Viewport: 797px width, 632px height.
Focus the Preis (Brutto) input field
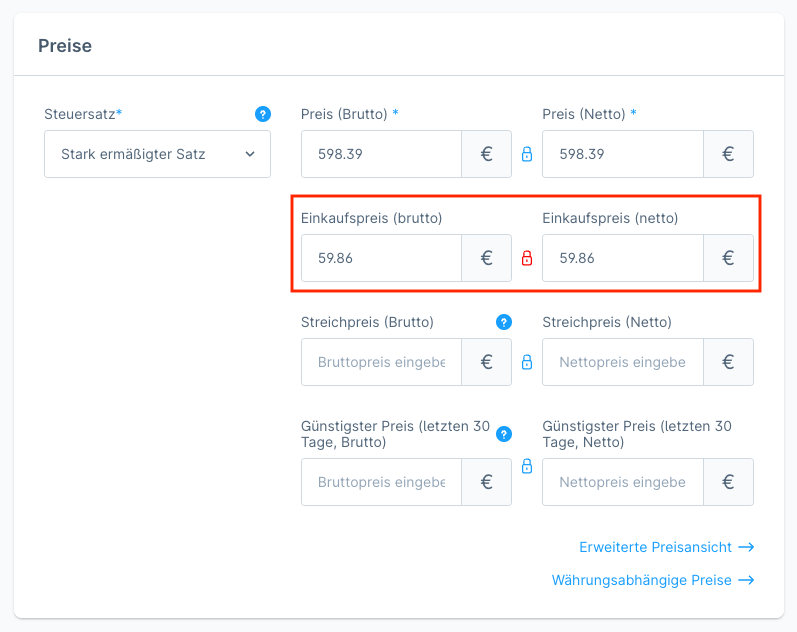pyautogui.click(x=381, y=154)
